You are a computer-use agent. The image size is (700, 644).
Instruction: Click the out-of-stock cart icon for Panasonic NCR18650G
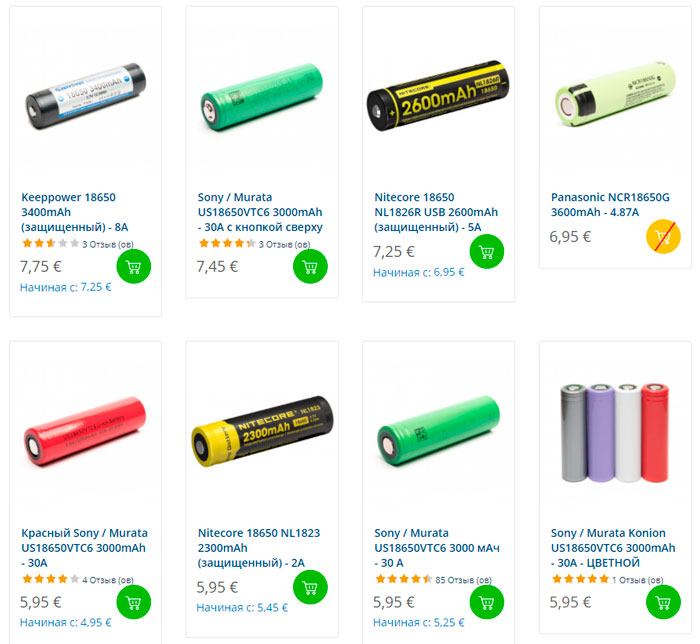pos(663,237)
